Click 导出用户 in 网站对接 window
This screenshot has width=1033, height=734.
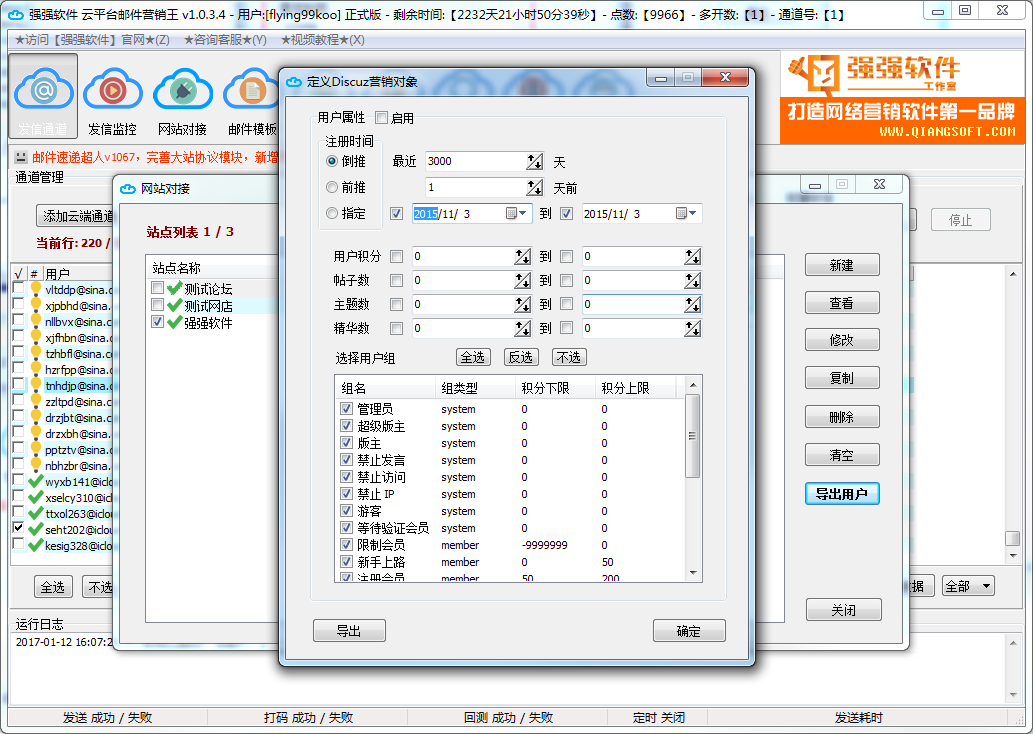842,494
